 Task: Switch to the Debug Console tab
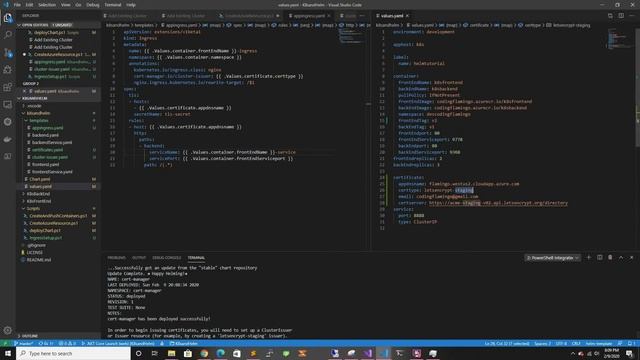[167, 258]
